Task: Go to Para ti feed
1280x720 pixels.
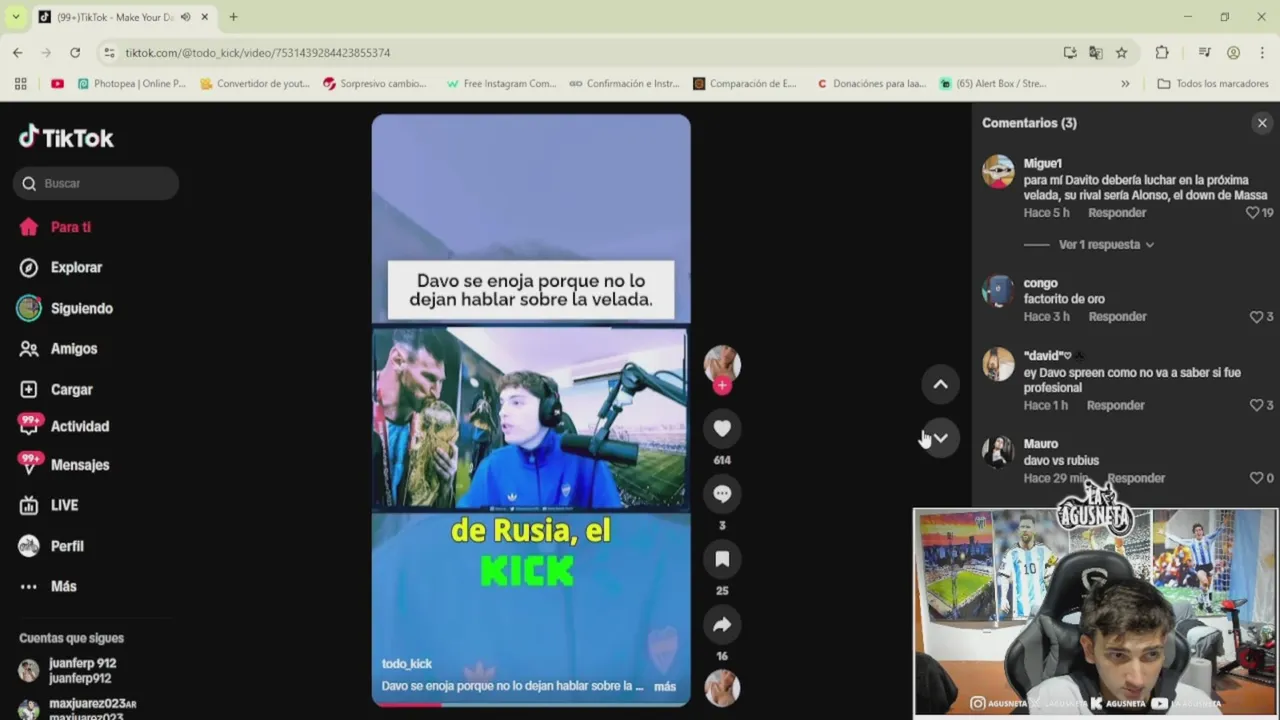Action: point(56,227)
